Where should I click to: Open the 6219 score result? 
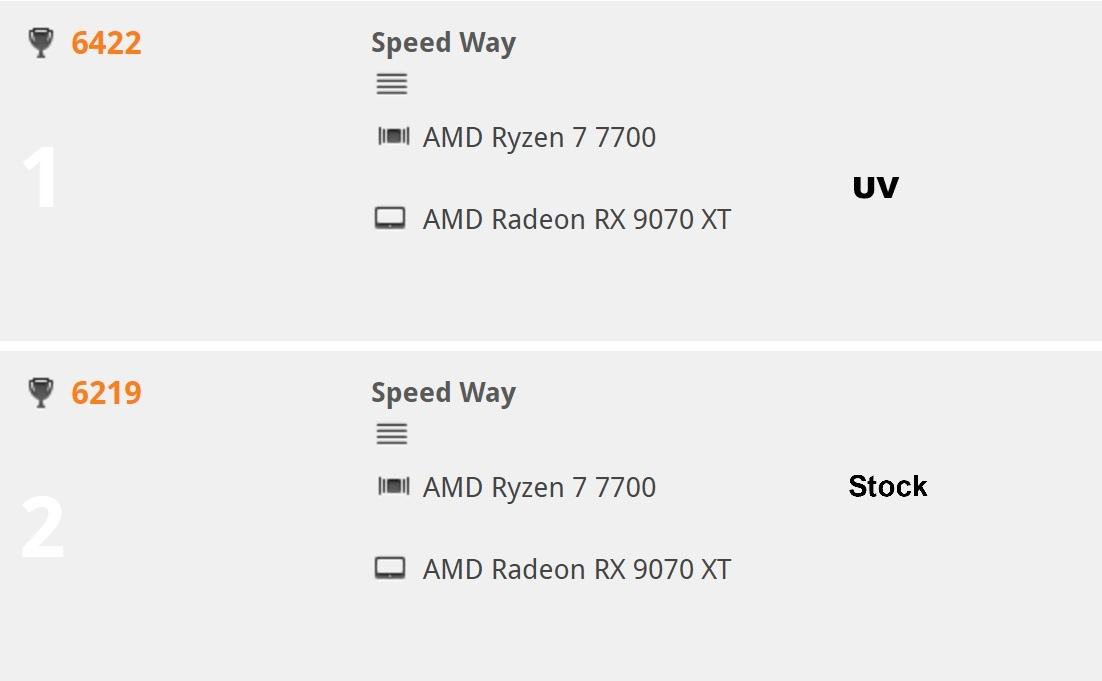[106, 393]
